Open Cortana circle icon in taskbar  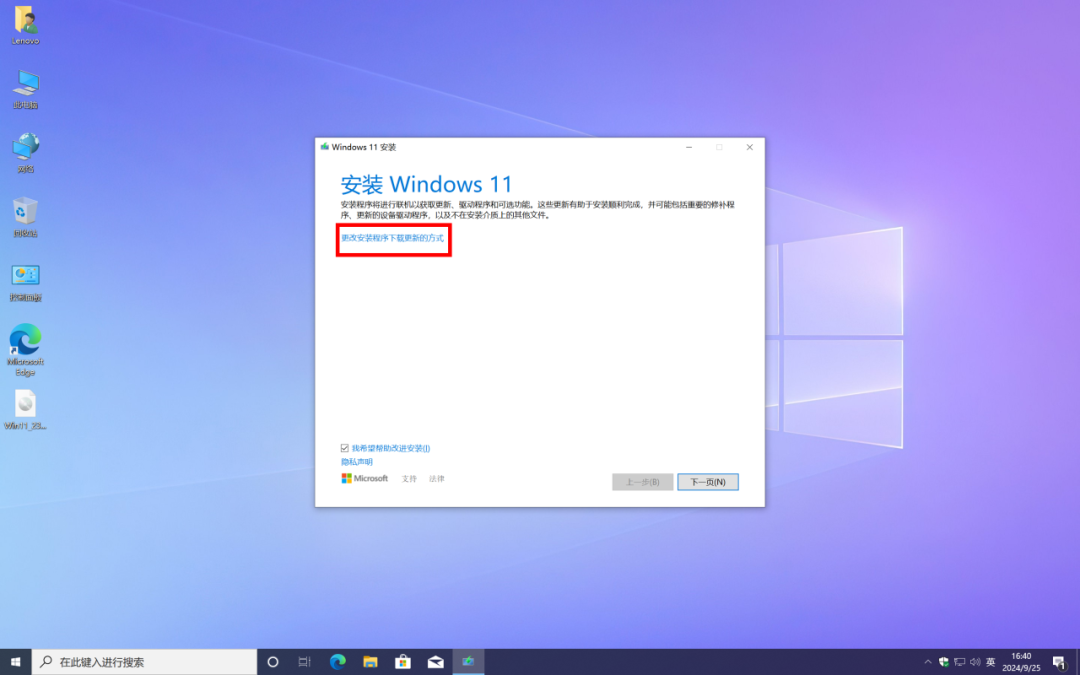pos(273,662)
